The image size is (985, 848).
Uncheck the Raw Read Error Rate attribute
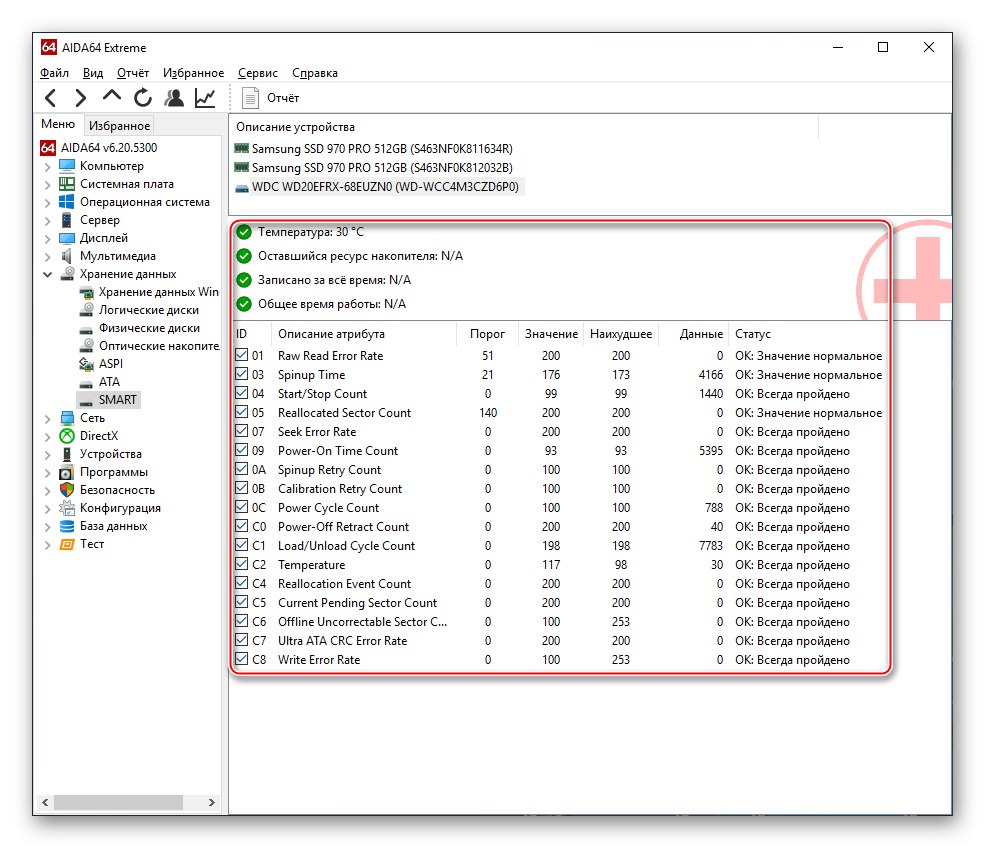pyautogui.click(x=241, y=356)
